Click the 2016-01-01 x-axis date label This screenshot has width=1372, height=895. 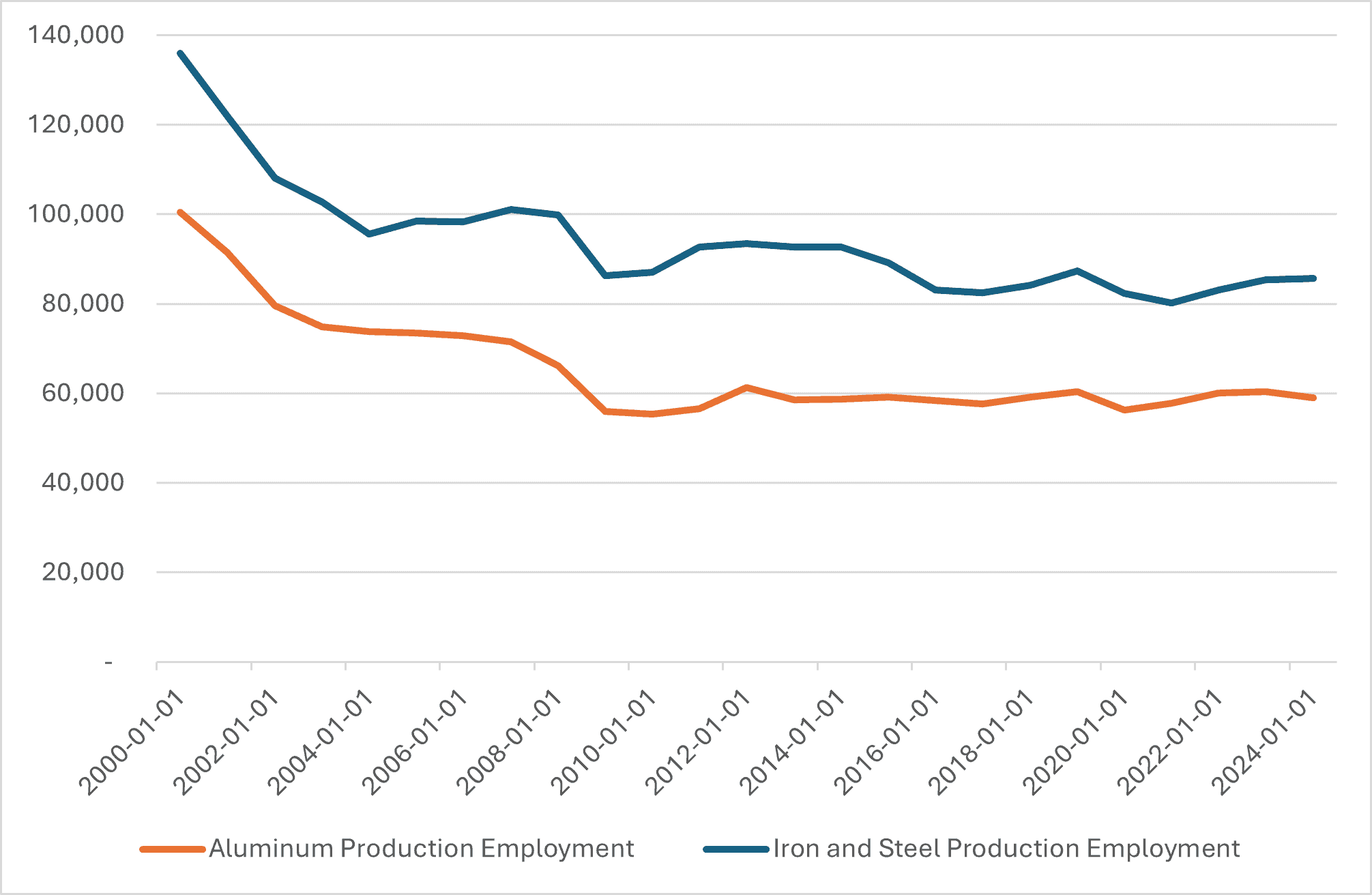886,742
